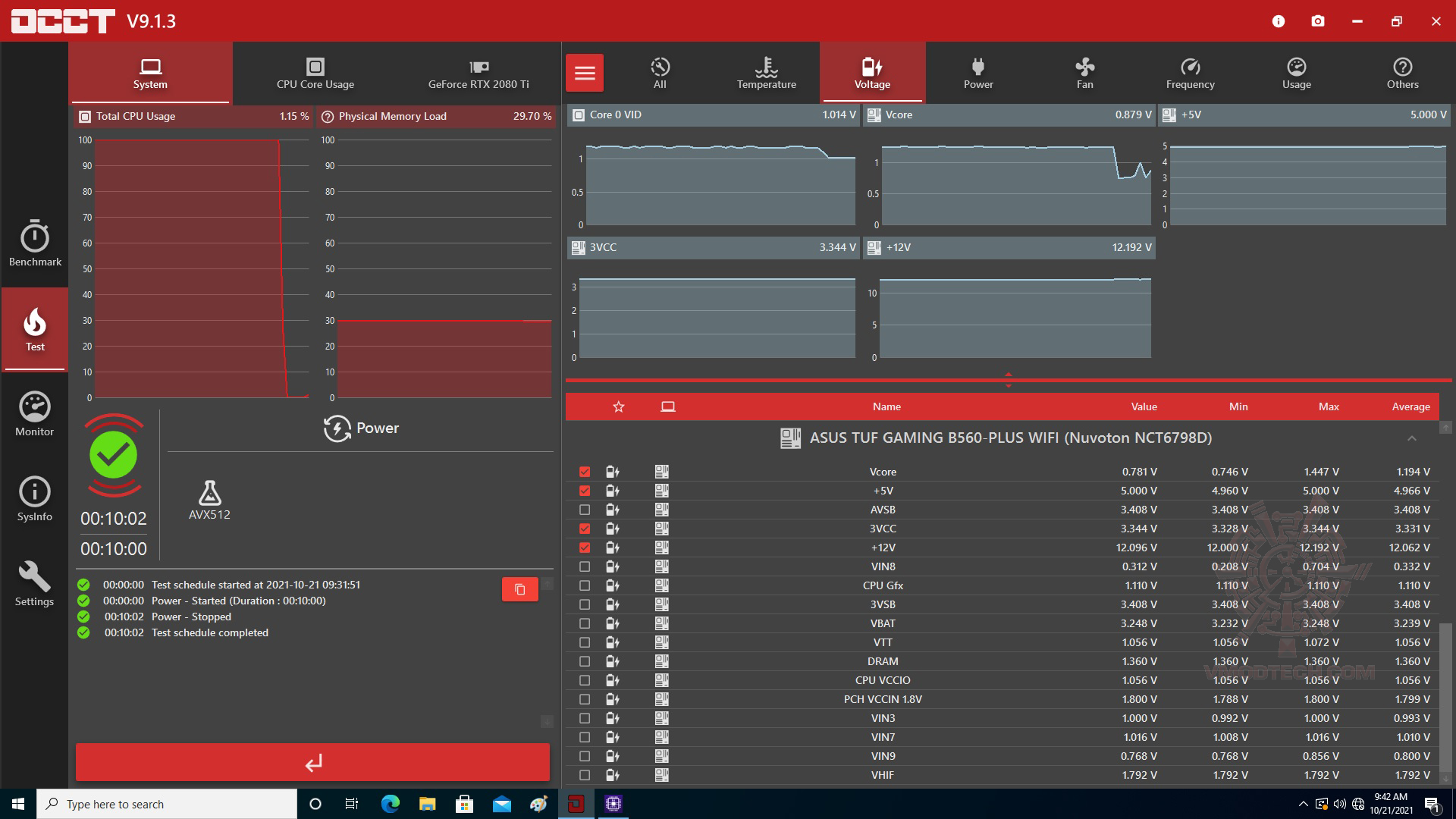Switch to the Temperature sensor tab
1456x819 pixels.
766,73
